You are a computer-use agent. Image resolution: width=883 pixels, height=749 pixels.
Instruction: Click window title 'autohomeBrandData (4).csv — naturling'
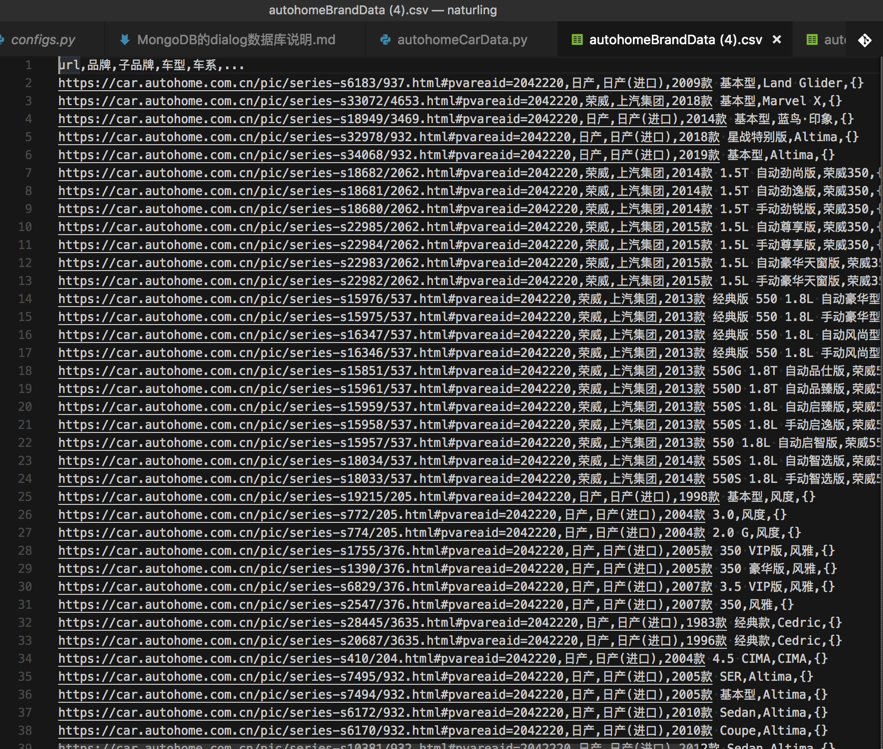[x=383, y=10]
